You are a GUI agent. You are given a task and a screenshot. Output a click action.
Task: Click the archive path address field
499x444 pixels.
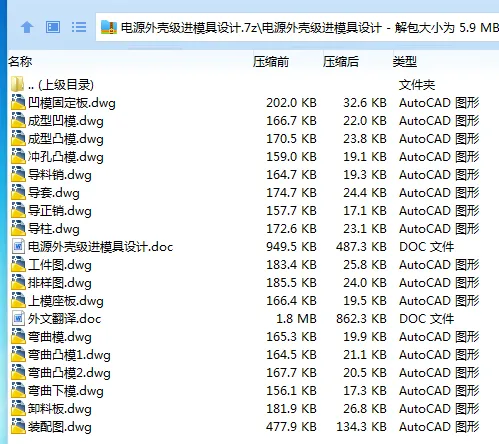[297, 27]
